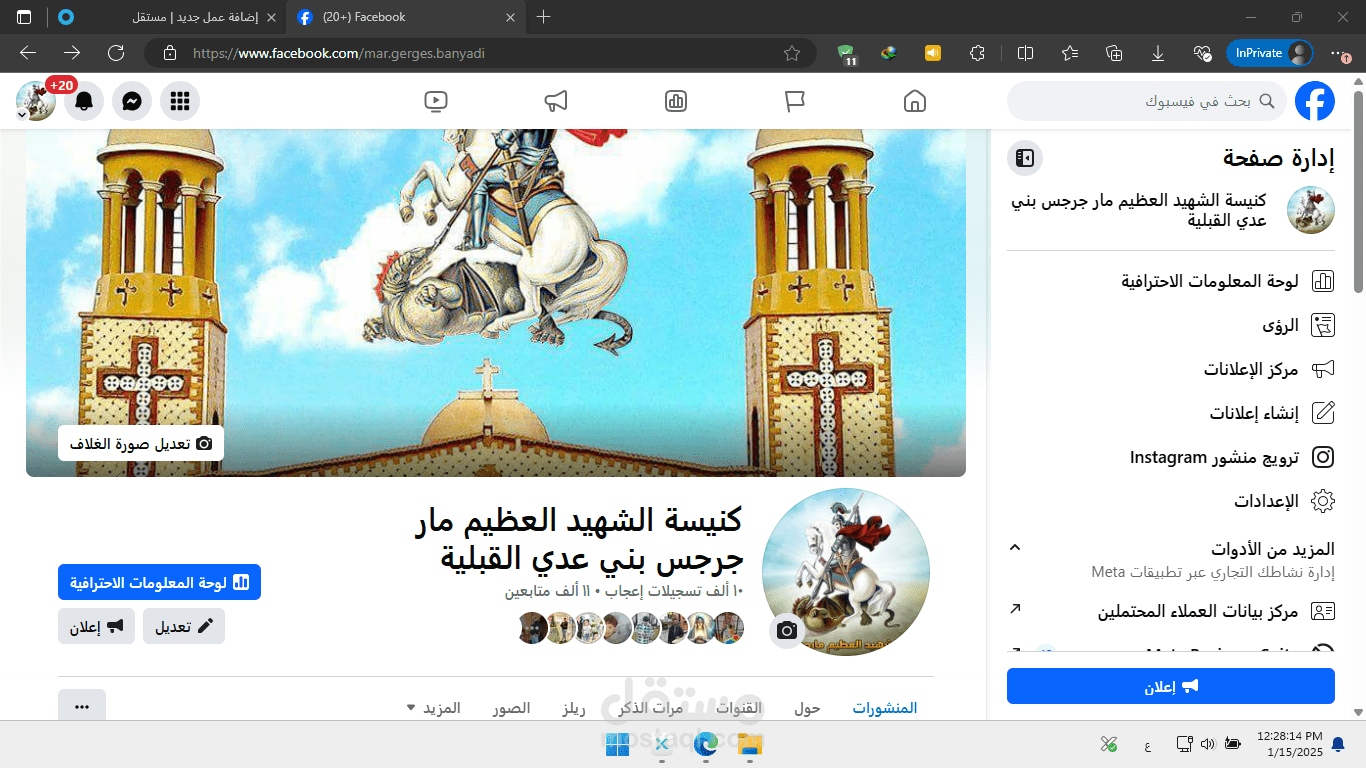
Task: Click the تعديل edit page button
Action: 184,626
